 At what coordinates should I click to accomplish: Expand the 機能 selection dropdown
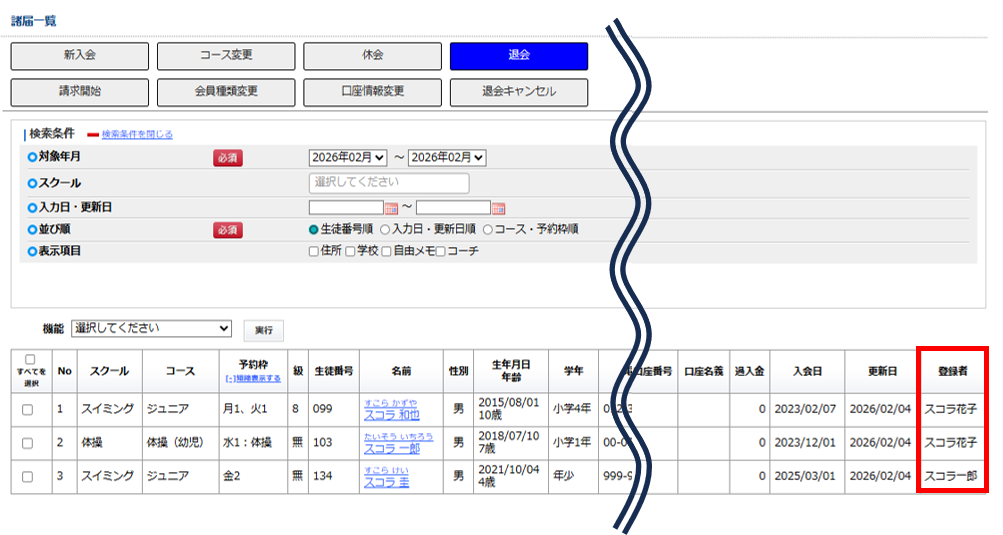click(152, 328)
